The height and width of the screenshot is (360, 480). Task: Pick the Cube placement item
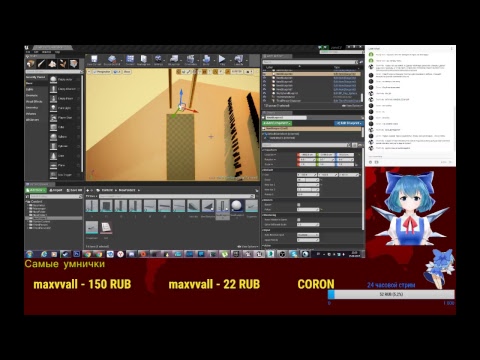click(x=65, y=127)
